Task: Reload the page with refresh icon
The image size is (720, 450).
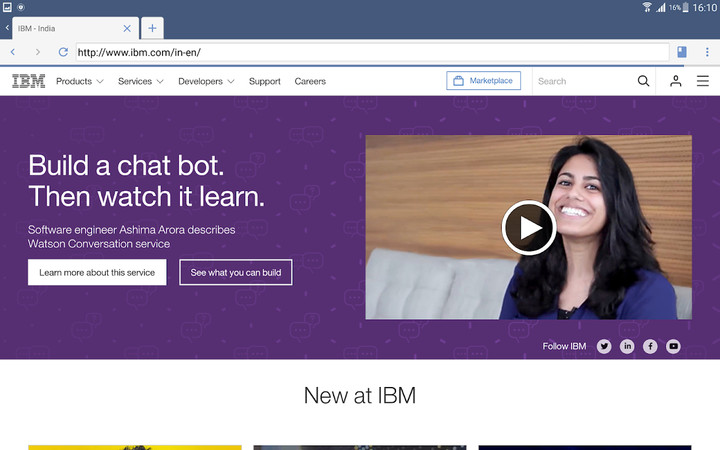Action: tap(63, 52)
